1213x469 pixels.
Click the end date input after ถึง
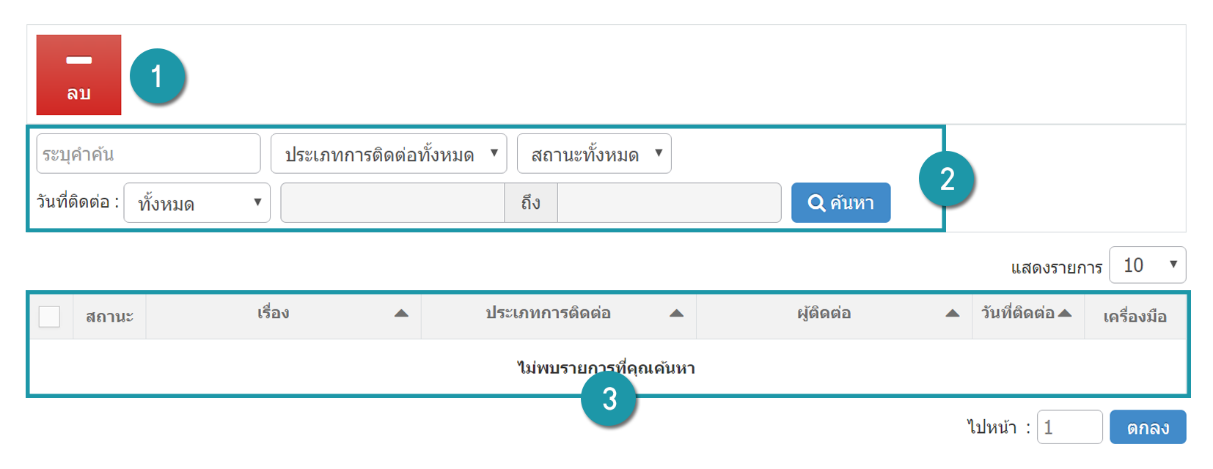click(x=669, y=203)
